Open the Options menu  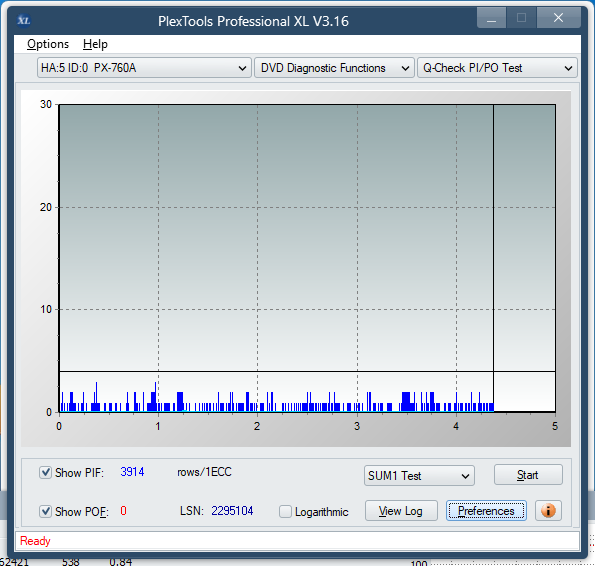point(48,44)
